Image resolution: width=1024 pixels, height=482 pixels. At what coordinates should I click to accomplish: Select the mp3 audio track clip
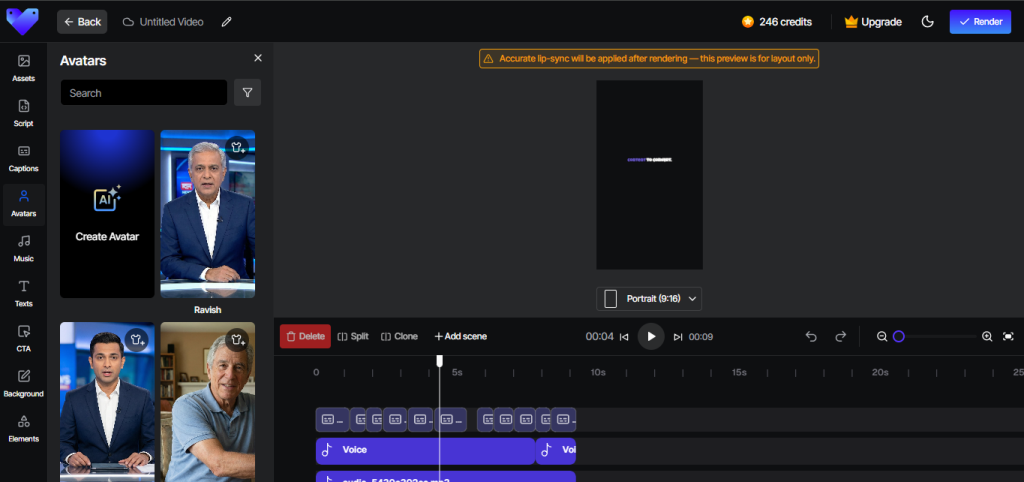tap(446, 477)
